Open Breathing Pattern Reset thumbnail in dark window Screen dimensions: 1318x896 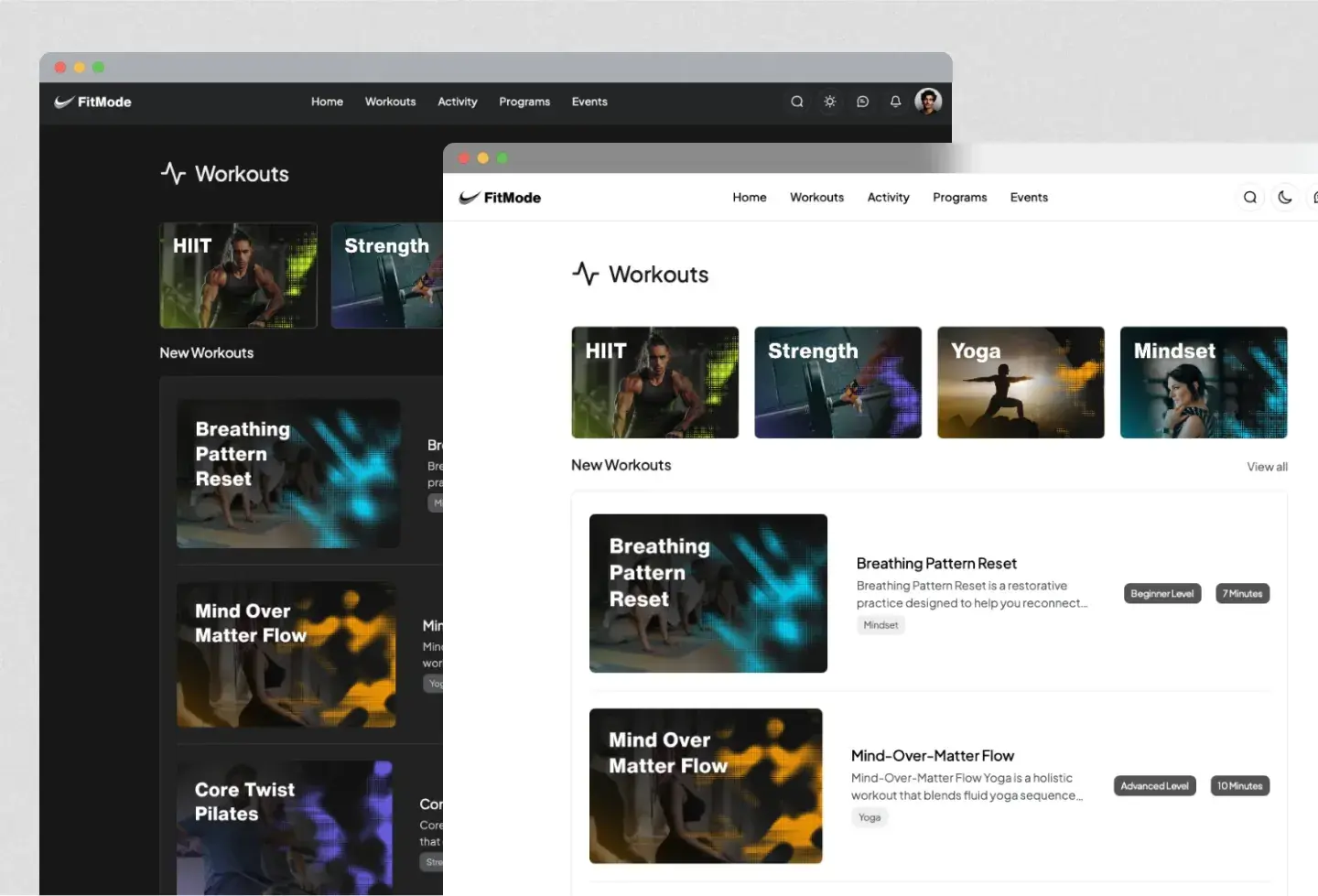288,473
